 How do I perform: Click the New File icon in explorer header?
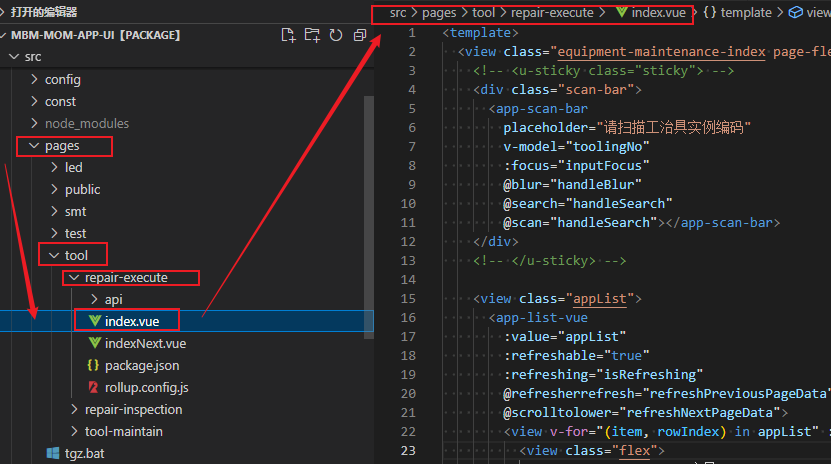point(289,35)
